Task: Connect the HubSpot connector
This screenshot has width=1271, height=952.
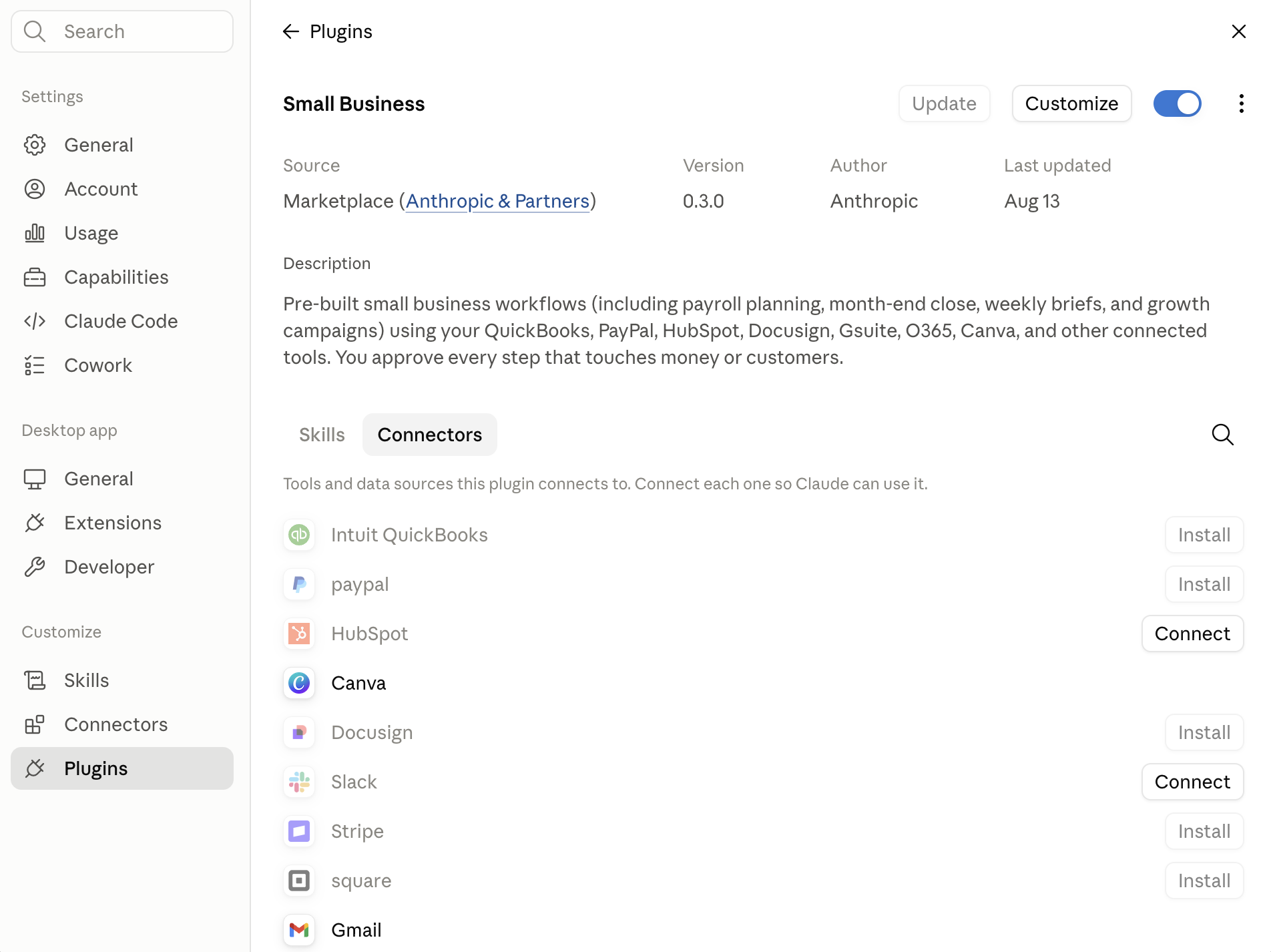Action: pos(1192,634)
